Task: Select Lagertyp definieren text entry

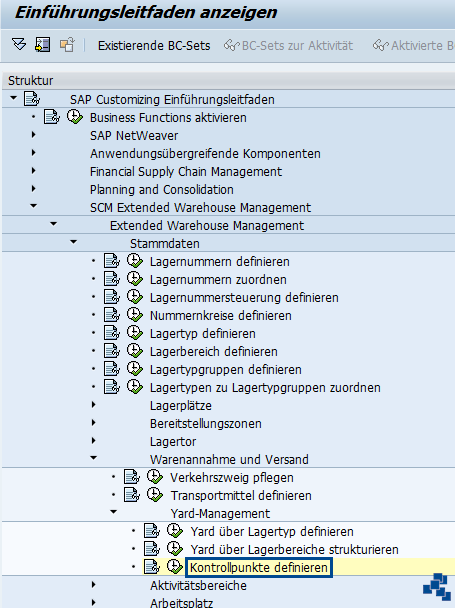Action: tap(203, 333)
